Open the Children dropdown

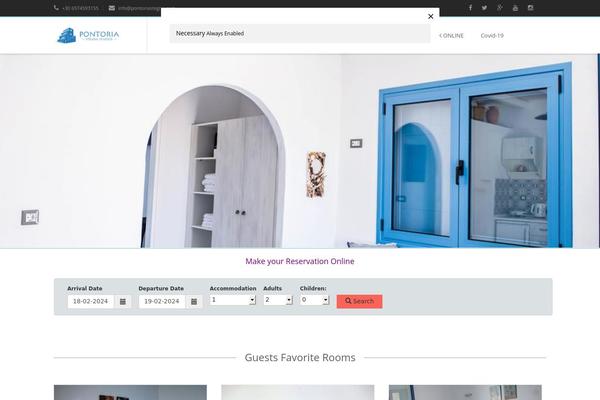pos(315,300)
